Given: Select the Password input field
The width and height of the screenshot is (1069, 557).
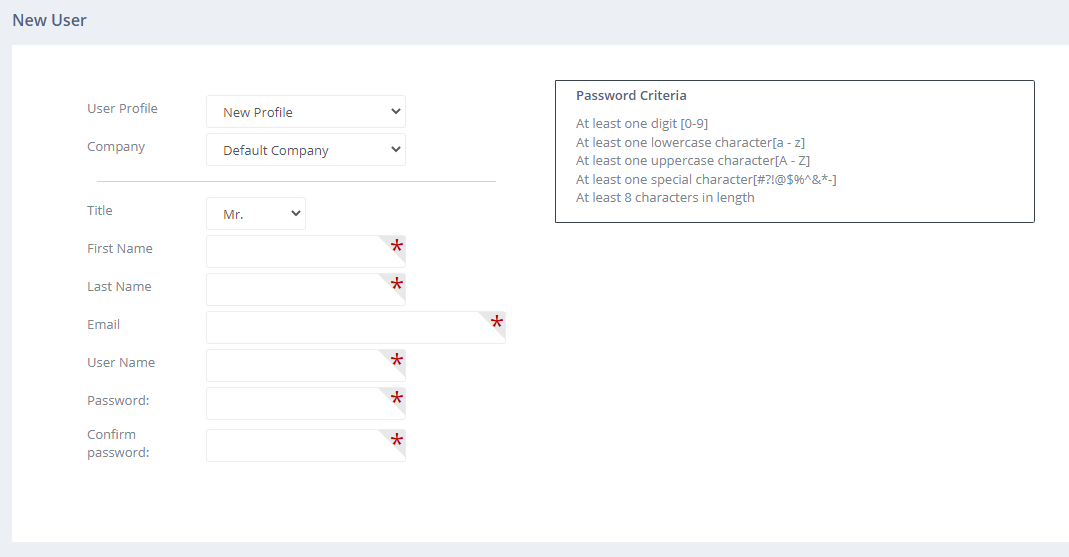Looking at the screenshot, I should 305,404.
